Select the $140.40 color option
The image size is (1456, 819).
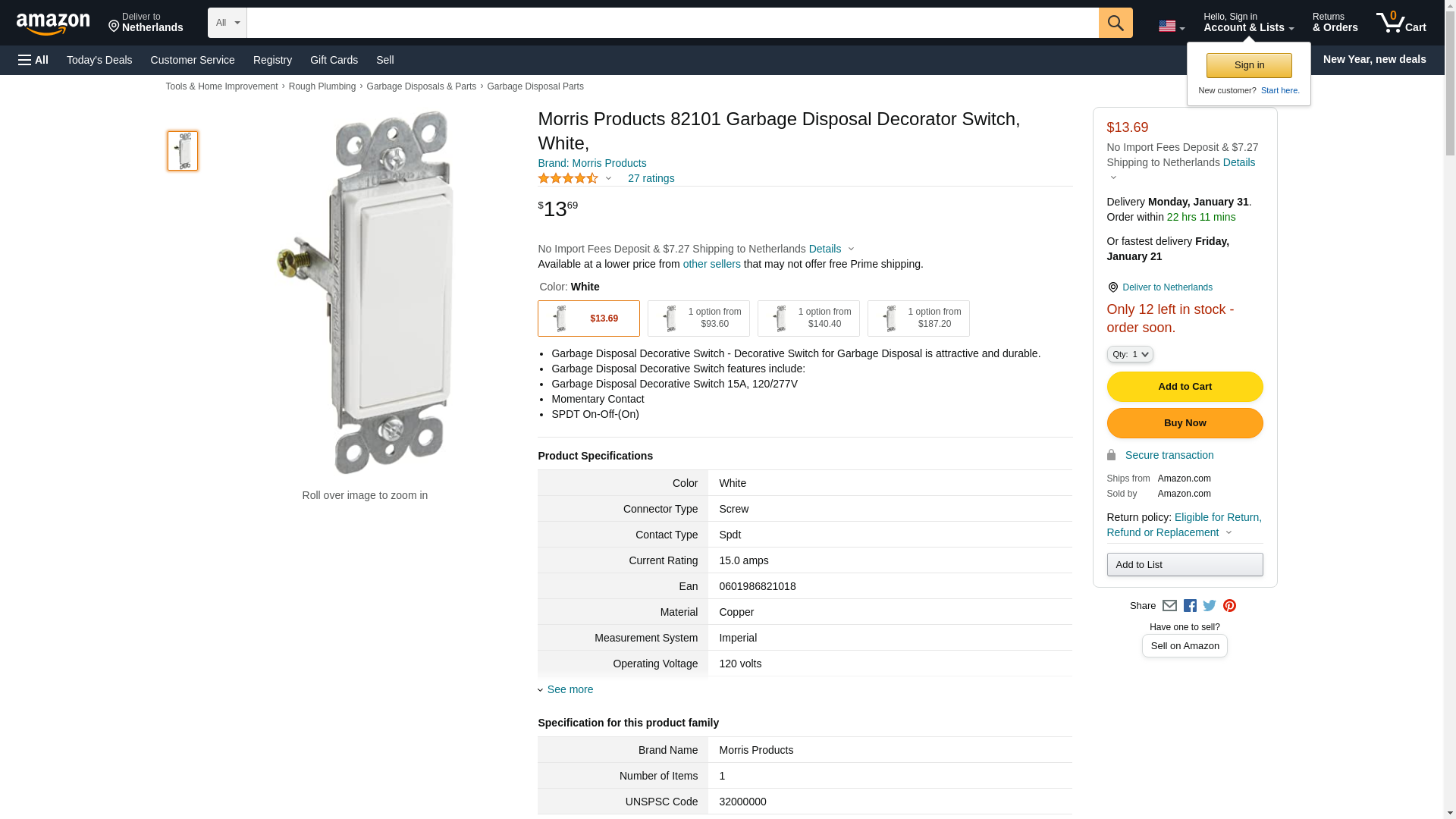pyautogui.click(x=808, y=318)
